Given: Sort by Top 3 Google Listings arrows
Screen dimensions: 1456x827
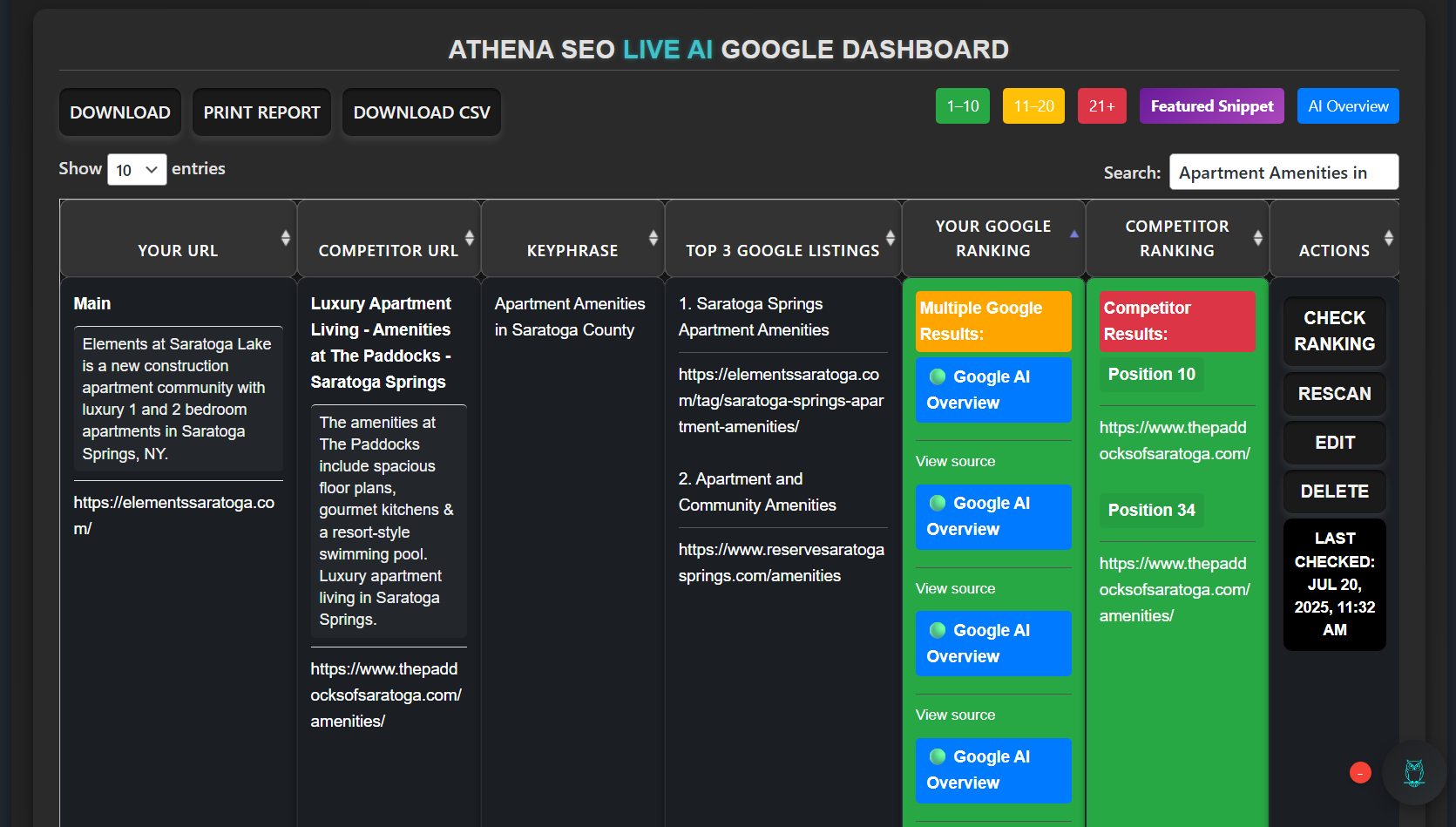Looking at the screenshot, I should [x=891, y=238].
